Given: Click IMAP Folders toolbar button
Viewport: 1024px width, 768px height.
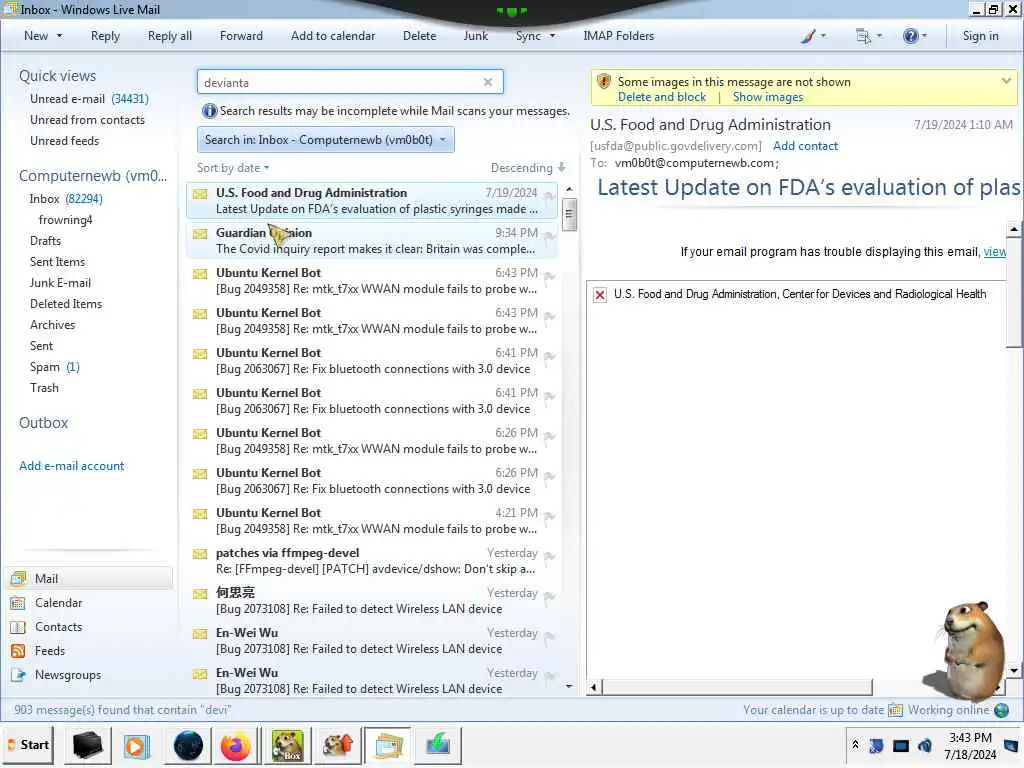Looking at the screenshot, I should click(x=618, y=36).
